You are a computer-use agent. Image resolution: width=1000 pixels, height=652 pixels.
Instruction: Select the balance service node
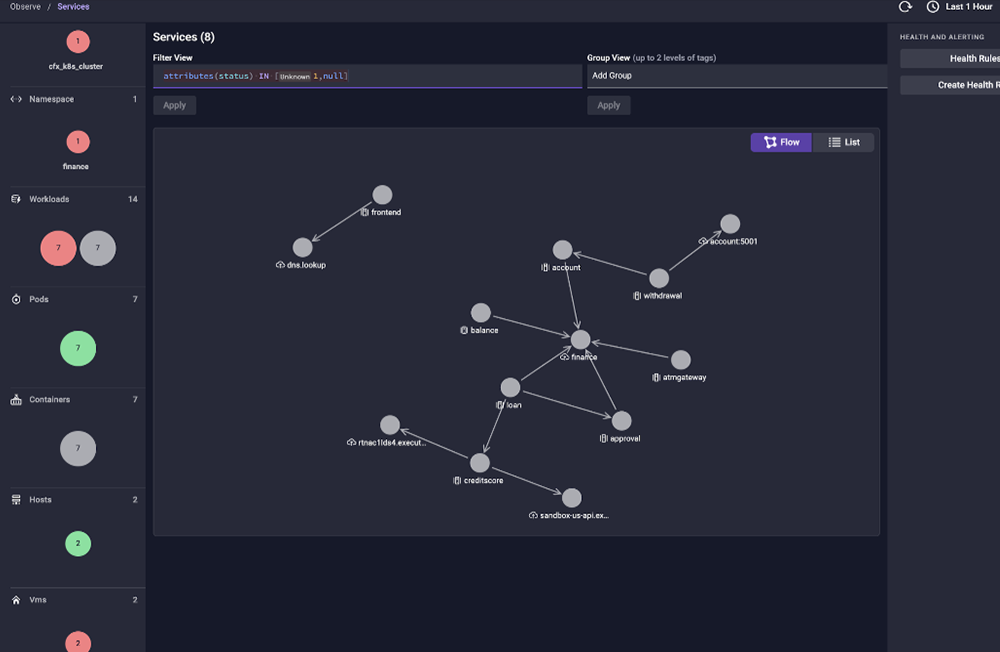click(x=480, y=313)
